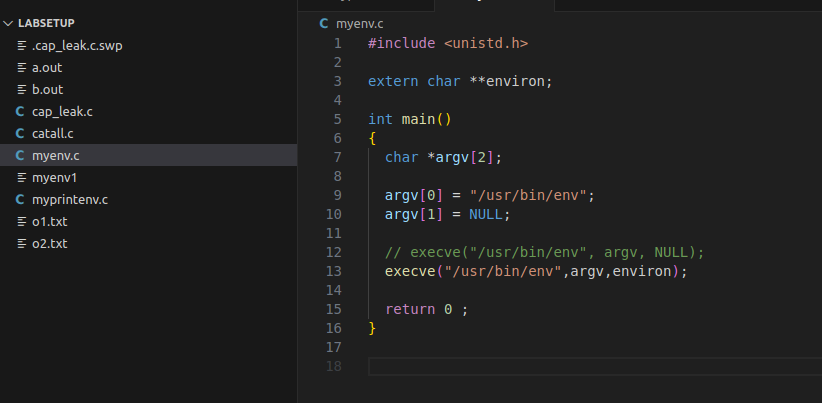Click "/usr/bin/env" string on line 9
This screenshot has height=403, width=822.
coord(528,195)
